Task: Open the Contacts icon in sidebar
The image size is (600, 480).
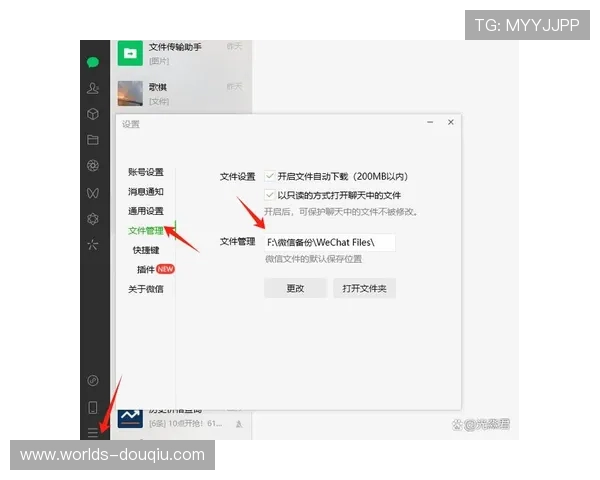Action: click(93, 88)
